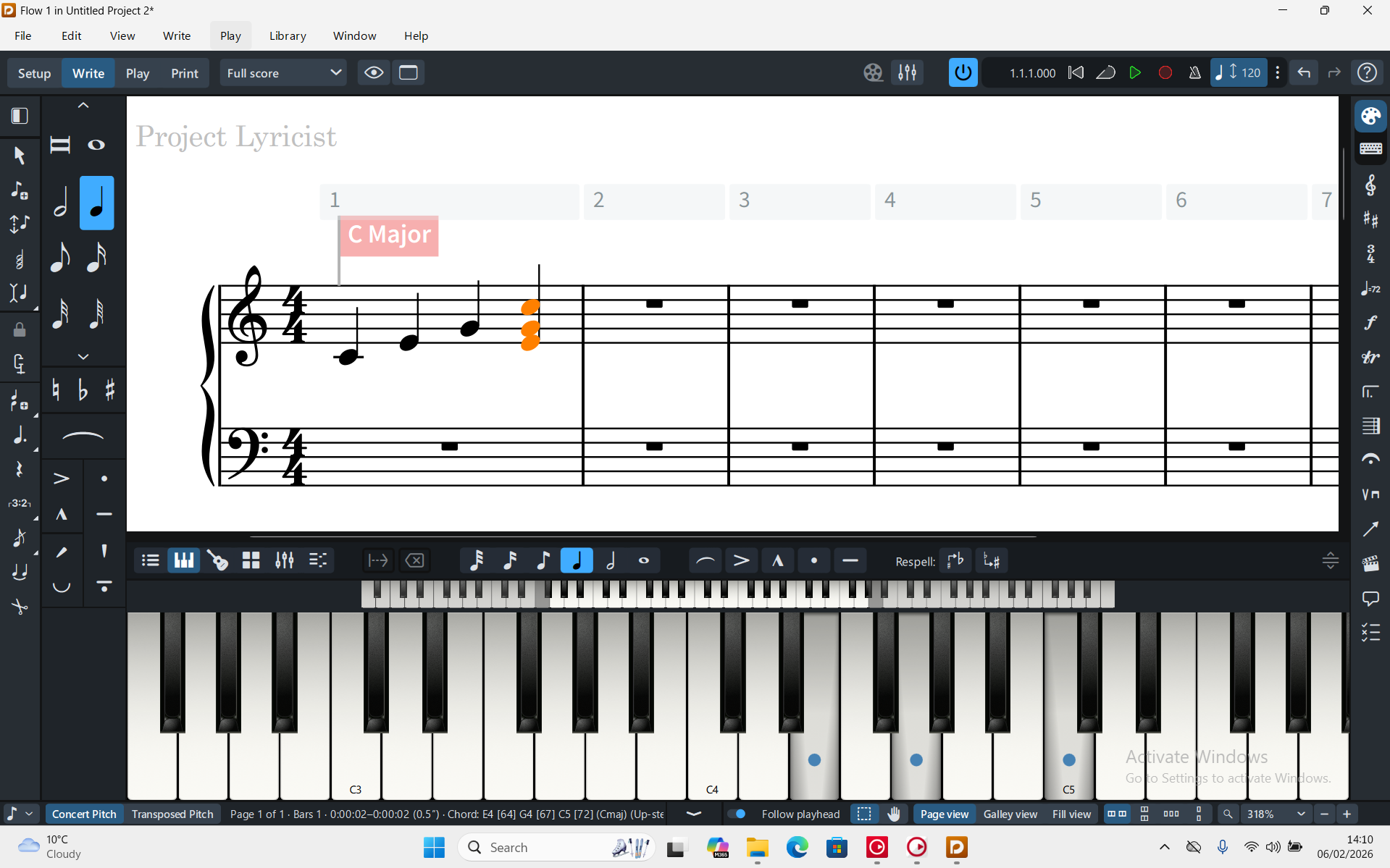Apply the sharp accidental
1390x868 pixels.
point(110,391)
